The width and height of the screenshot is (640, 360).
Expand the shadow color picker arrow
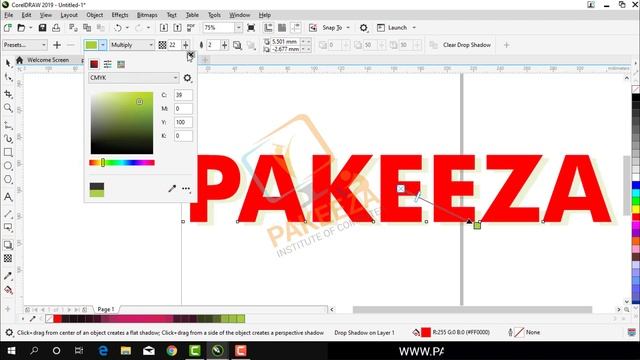click(103, 45)
